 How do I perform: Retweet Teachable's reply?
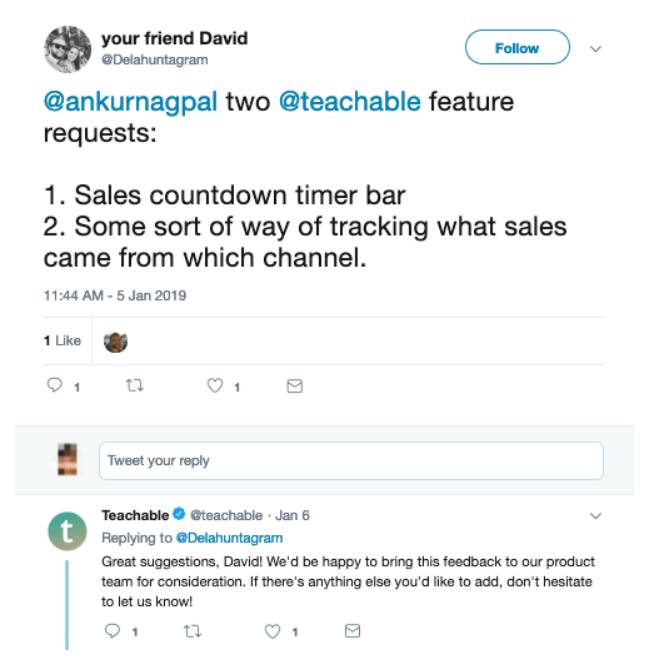pos(192,631)
